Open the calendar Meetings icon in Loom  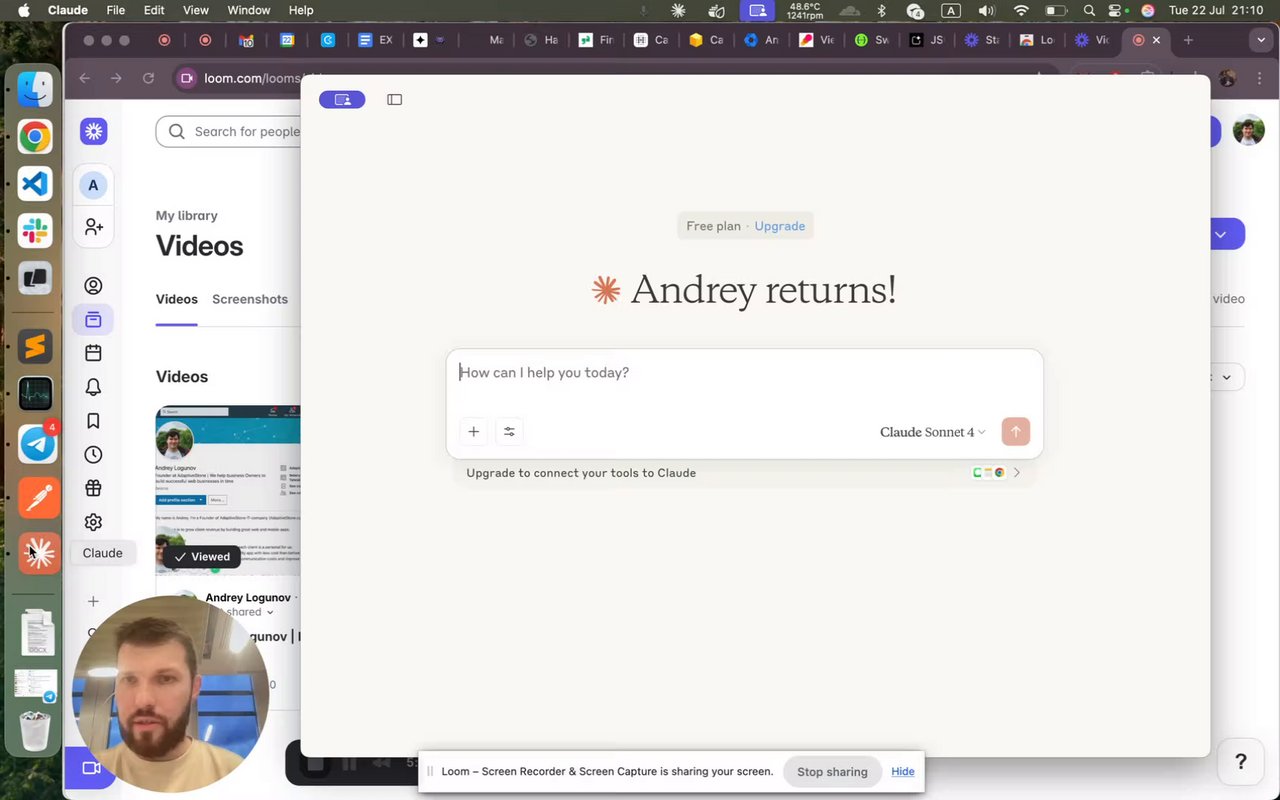93,353
